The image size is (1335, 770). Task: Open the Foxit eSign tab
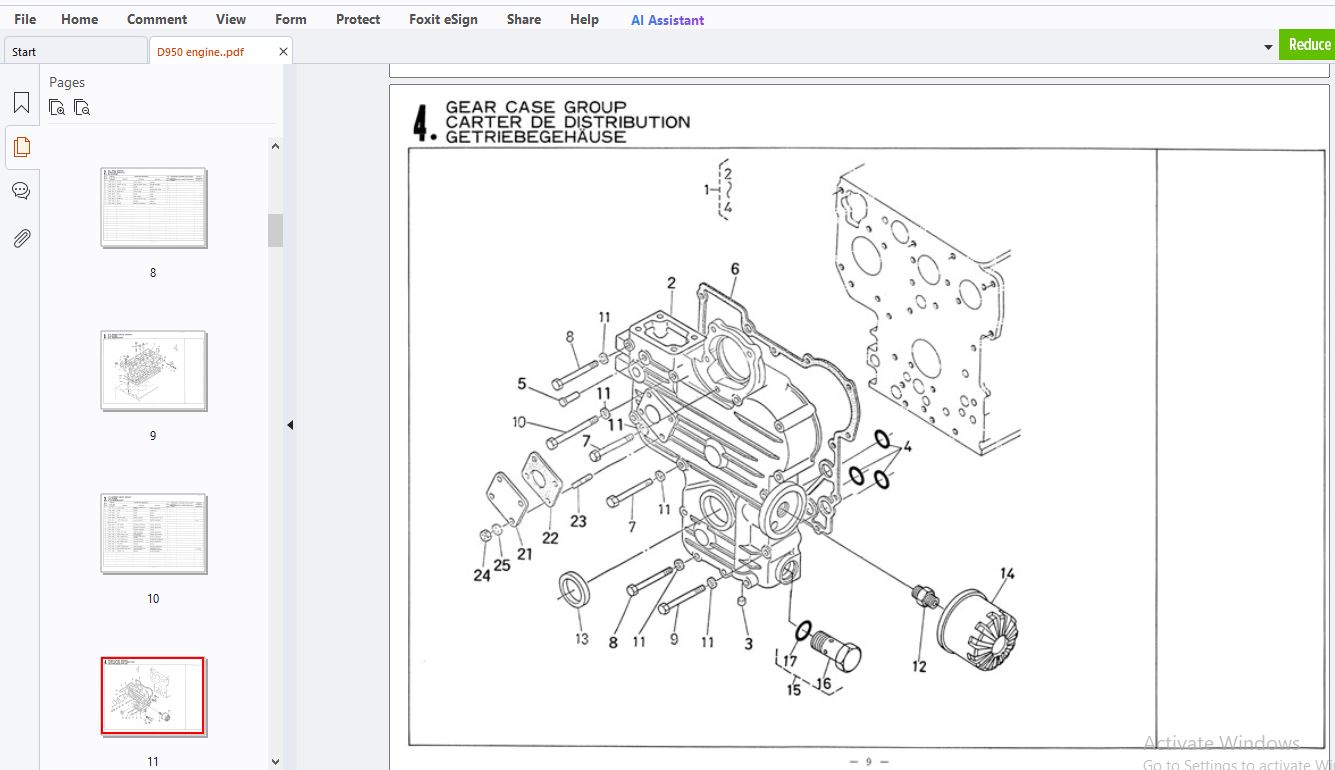point(444,19)
